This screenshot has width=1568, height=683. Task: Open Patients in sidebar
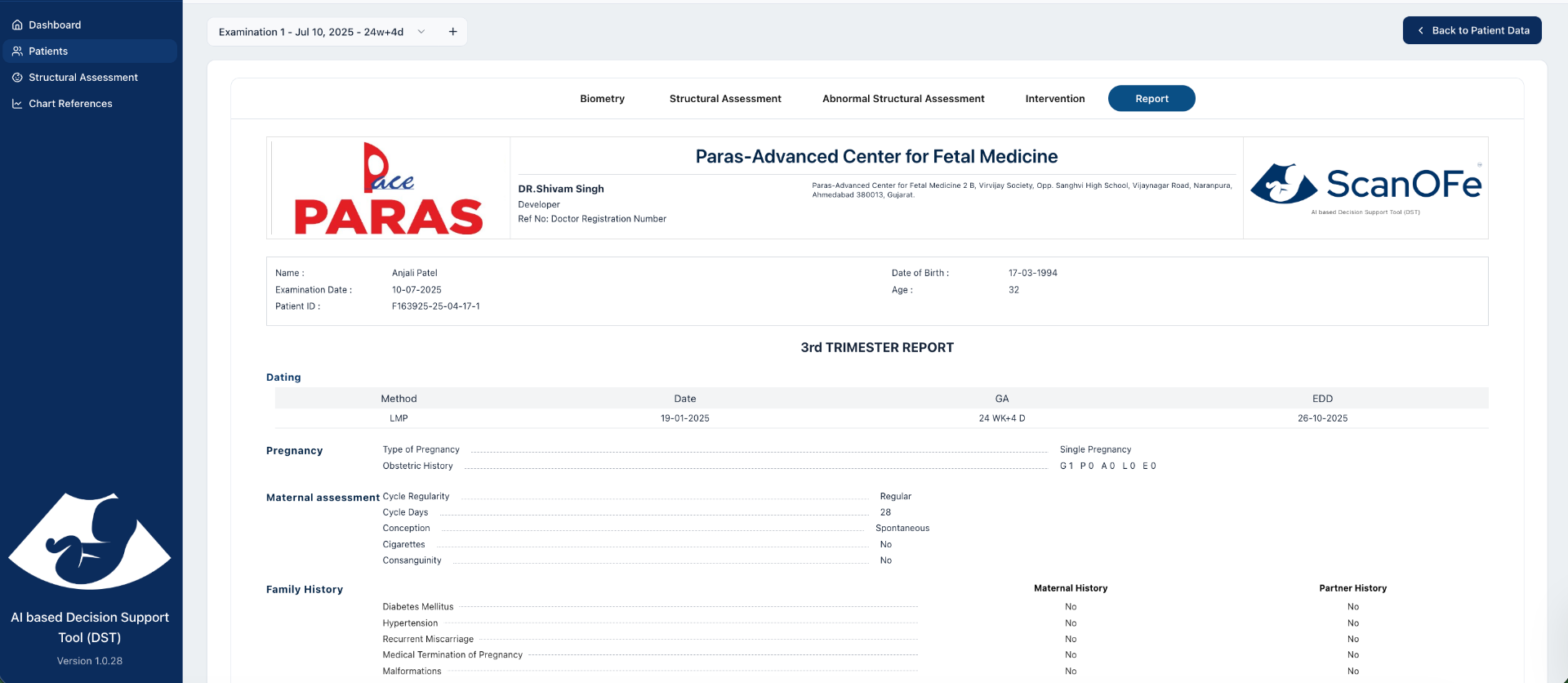[x=90, y=51]
